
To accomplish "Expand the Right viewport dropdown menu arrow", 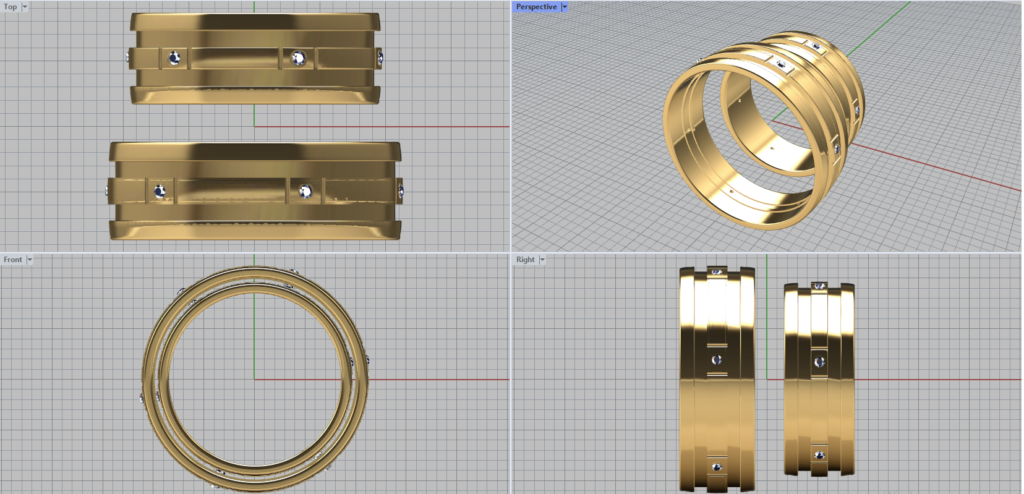I will click(541, 260).
